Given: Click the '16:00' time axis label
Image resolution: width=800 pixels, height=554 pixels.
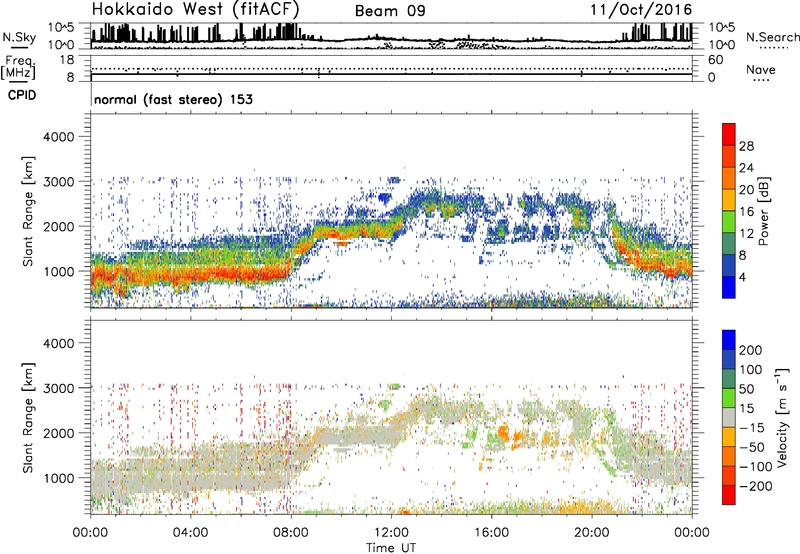Looking at the screenshot, I should [491, 533].
